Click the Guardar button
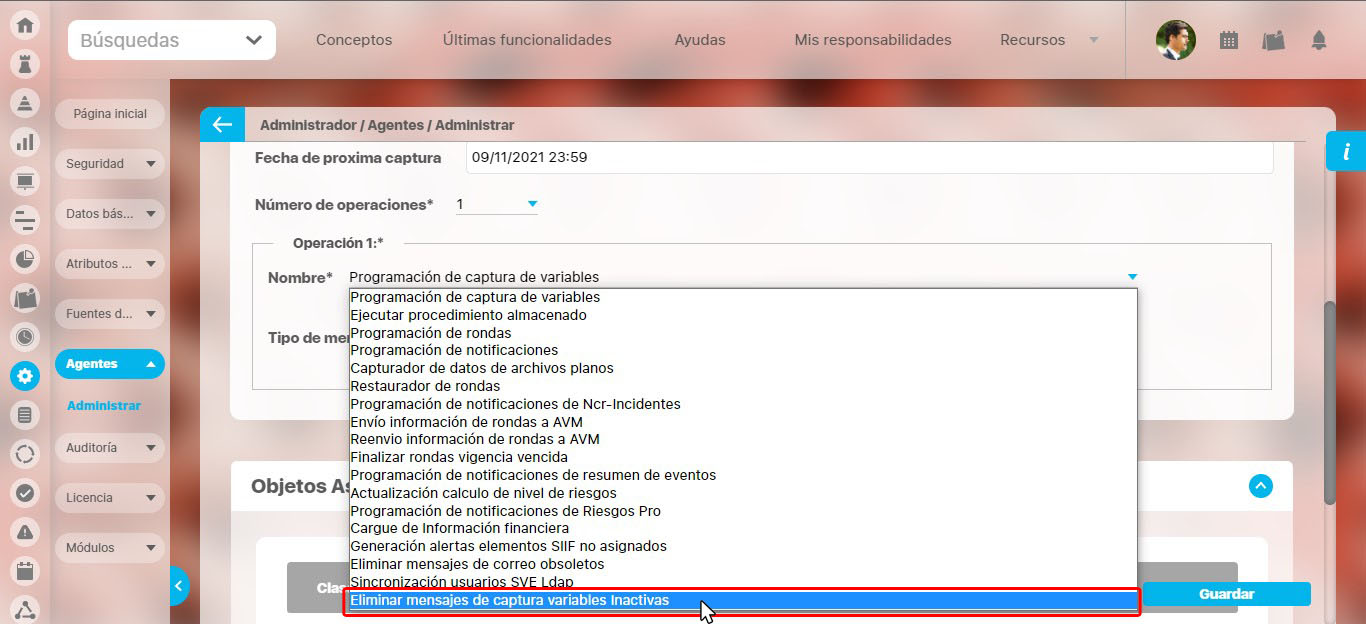The width and height of the screenshot is (1366, 624). tap(1226, 594)
